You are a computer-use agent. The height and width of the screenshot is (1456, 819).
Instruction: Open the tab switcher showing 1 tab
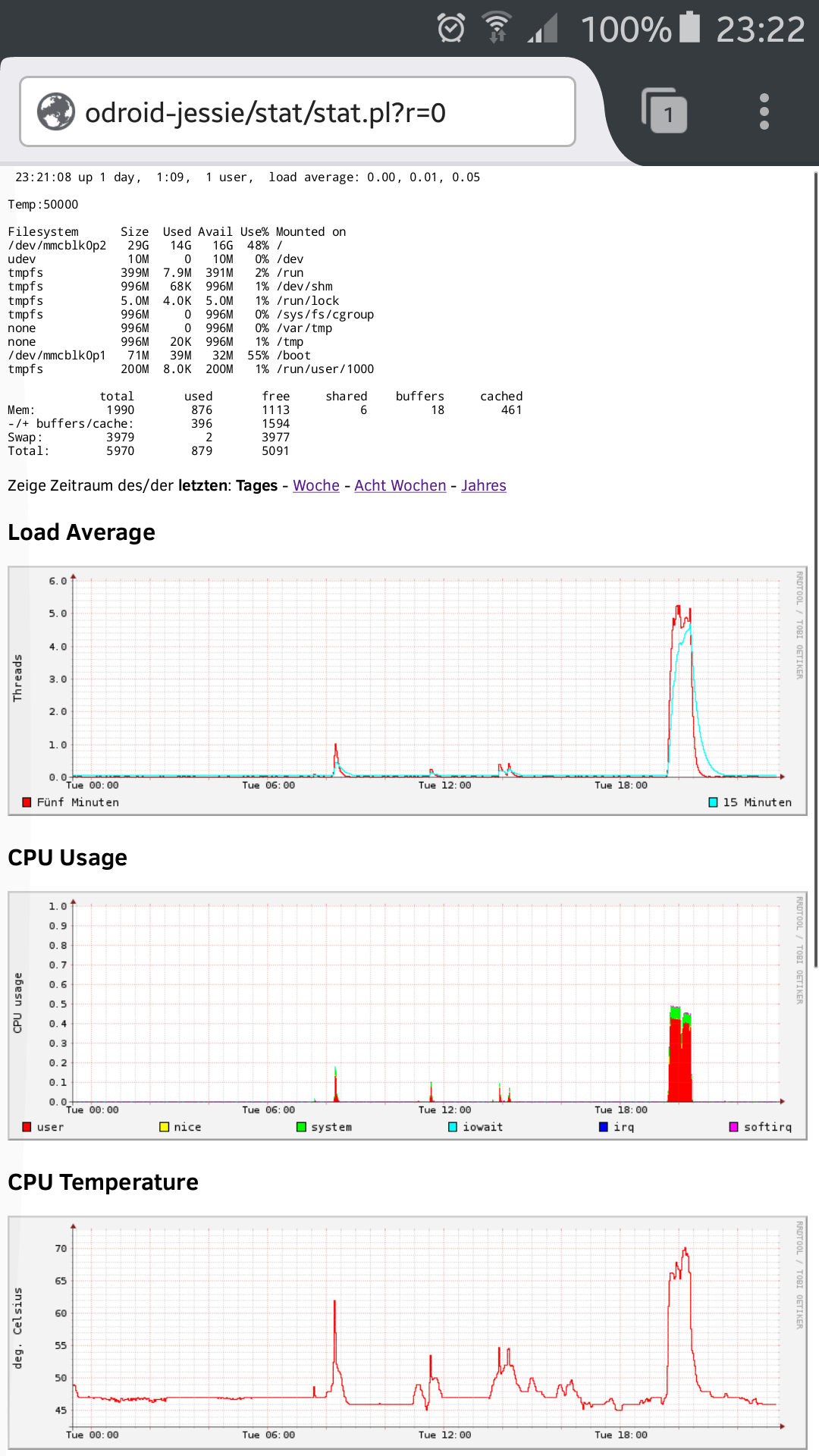click(664, 111)
